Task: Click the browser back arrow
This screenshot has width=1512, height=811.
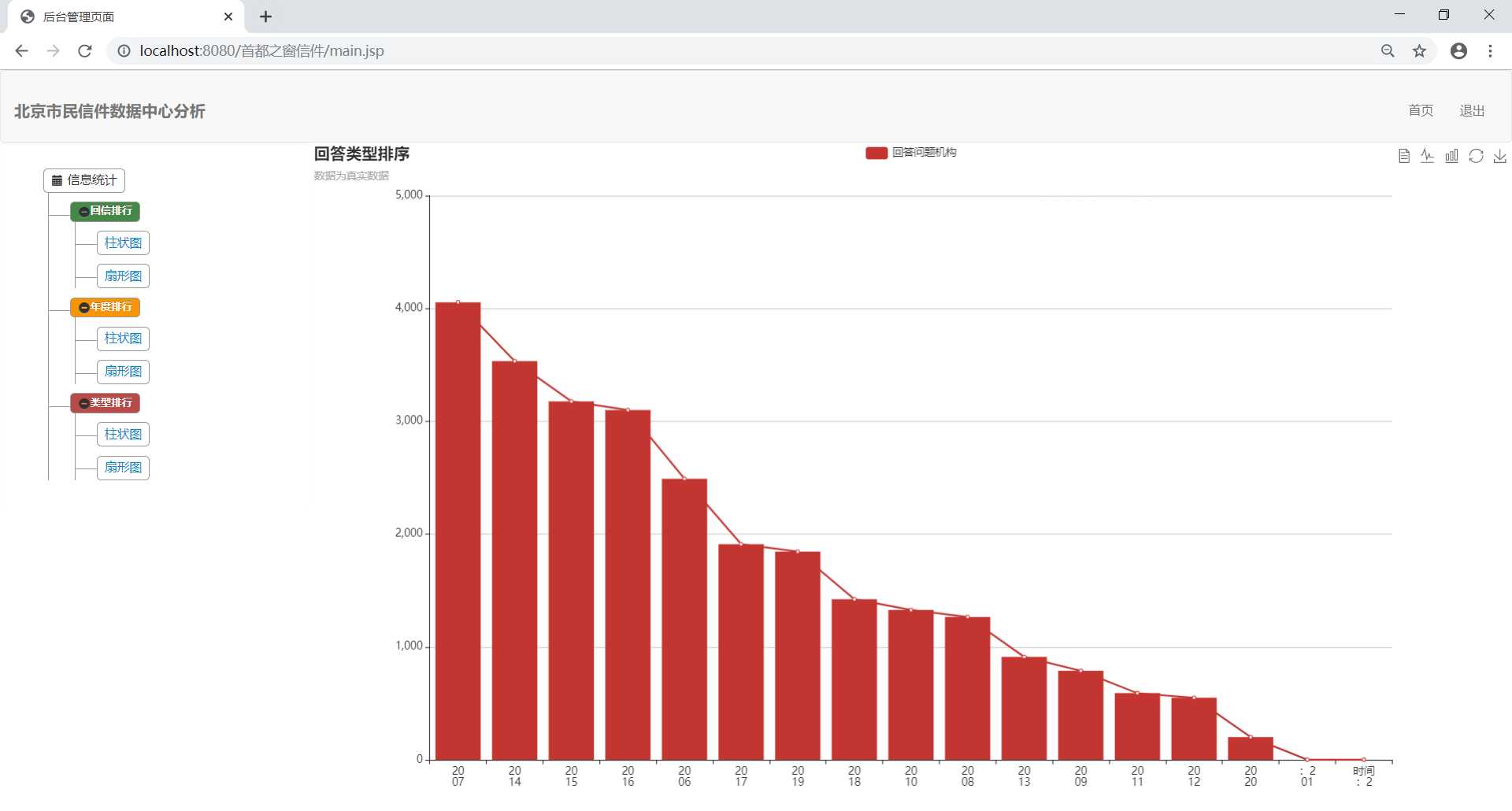Action: coord(21,50)
